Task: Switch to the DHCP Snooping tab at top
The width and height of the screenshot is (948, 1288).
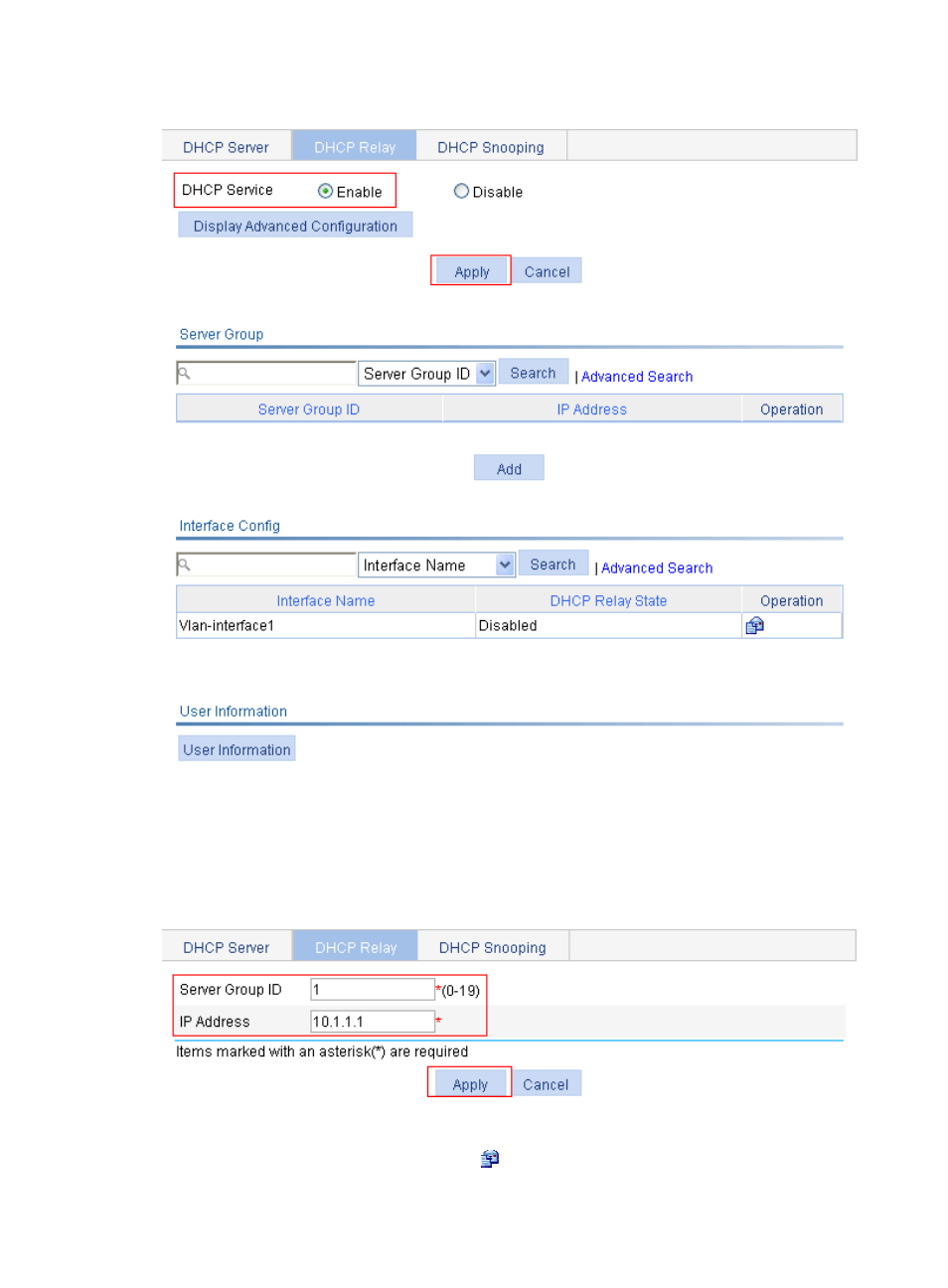Action: point(491,147)
